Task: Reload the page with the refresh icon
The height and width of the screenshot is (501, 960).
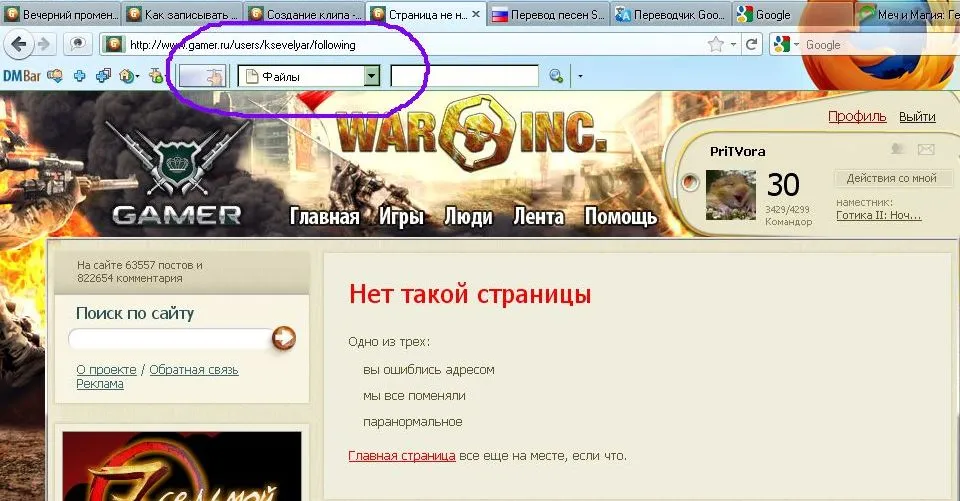Action: (751, 44)
